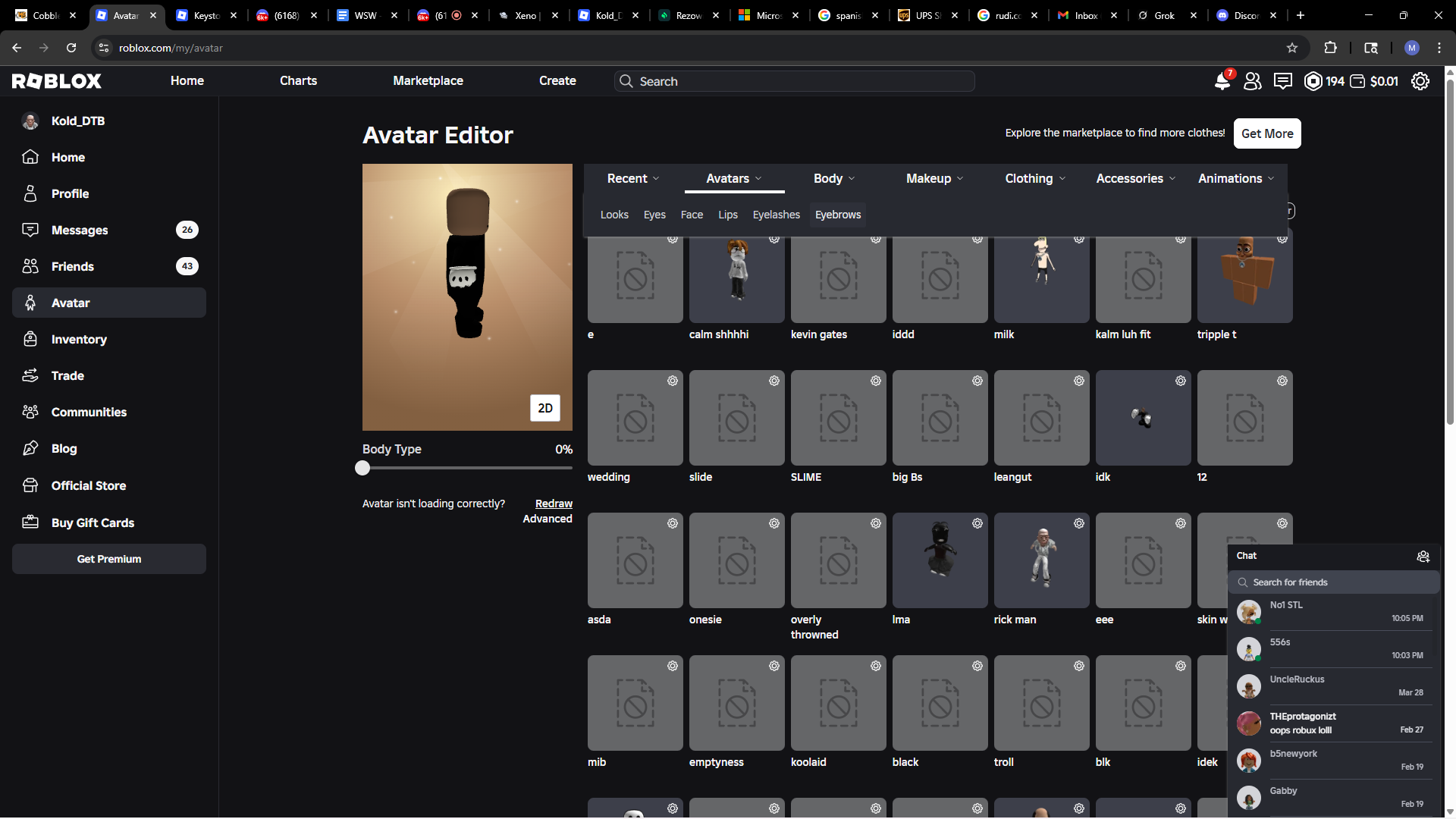The width and height of the screenshot is (1456, 819).
Task: Select the Eyes makeup submenu item
Action: pos(654,215)
